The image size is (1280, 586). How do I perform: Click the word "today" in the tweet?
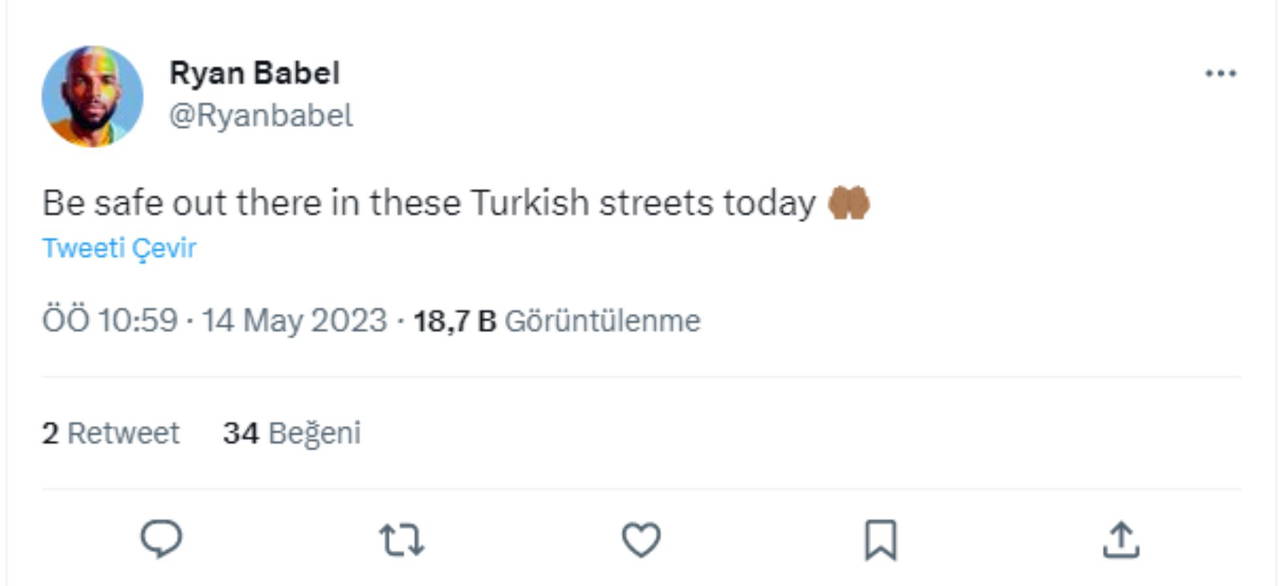tap(768, 204)
